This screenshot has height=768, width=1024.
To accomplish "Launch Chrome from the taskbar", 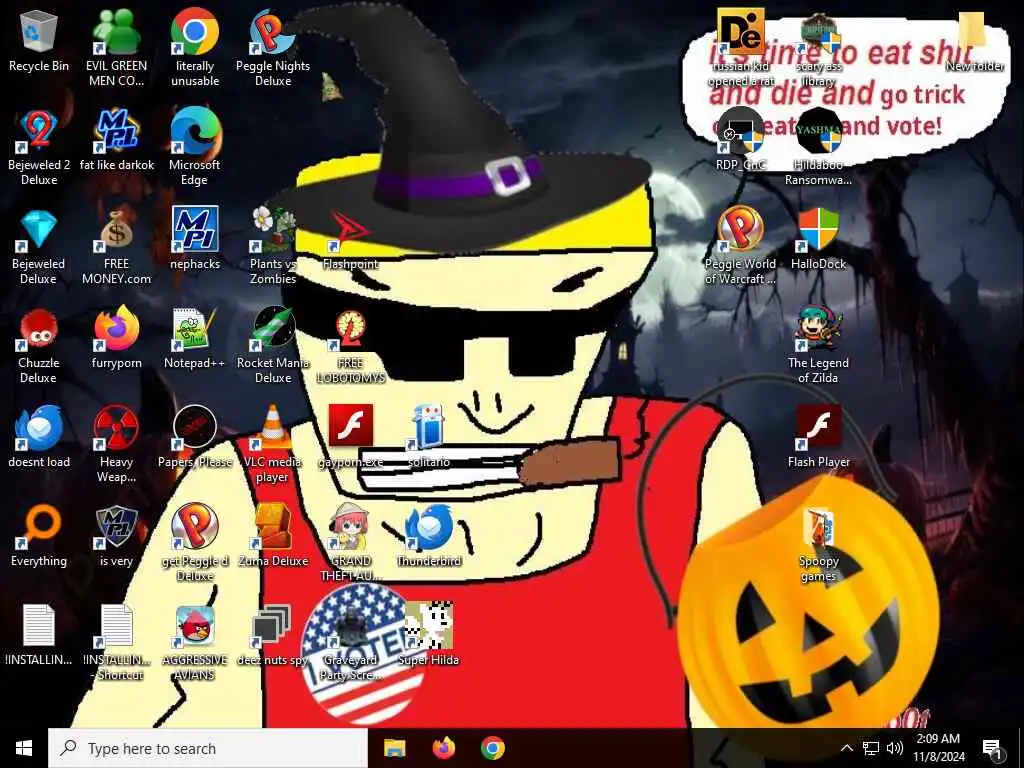I will [493, 748].
